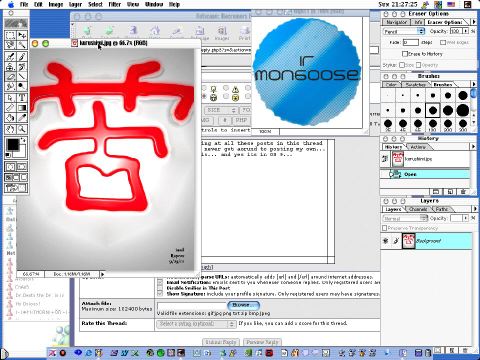The height and width of the screenshot is (360, 480).
Task: Toggle Disable Smilies in This Post
Action: click(x=160, y=288)
